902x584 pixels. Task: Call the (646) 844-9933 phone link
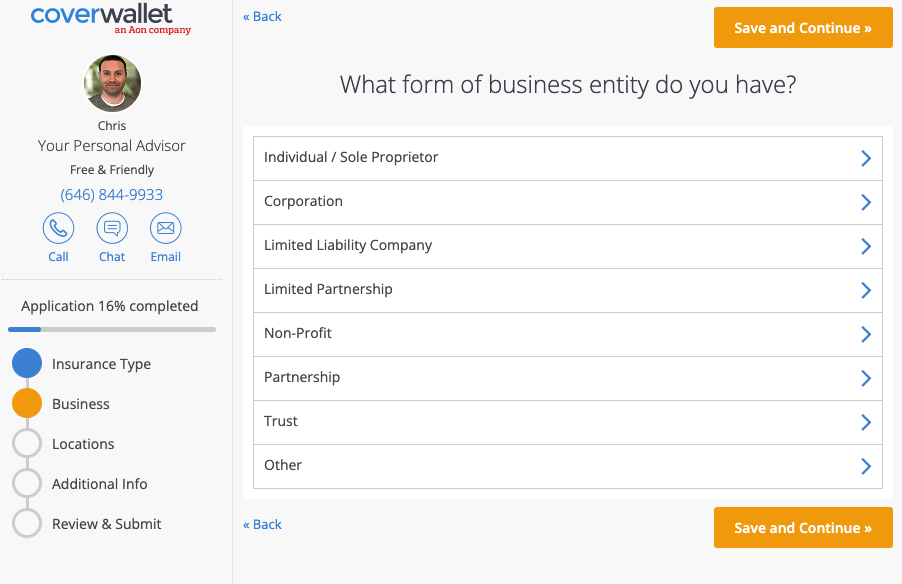(111, 194)
